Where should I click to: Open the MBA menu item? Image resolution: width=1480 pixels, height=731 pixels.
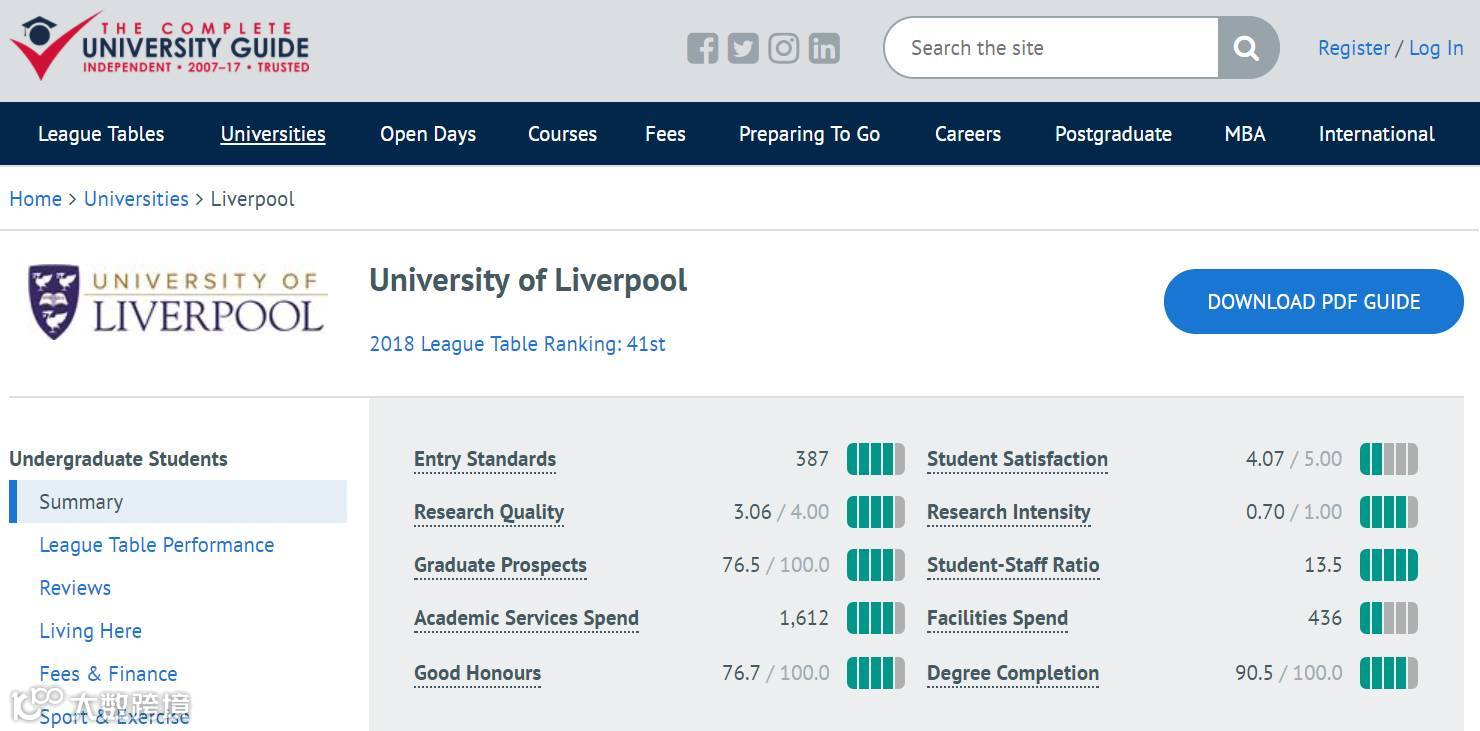pyautogui.click(x=1245, y=134)
